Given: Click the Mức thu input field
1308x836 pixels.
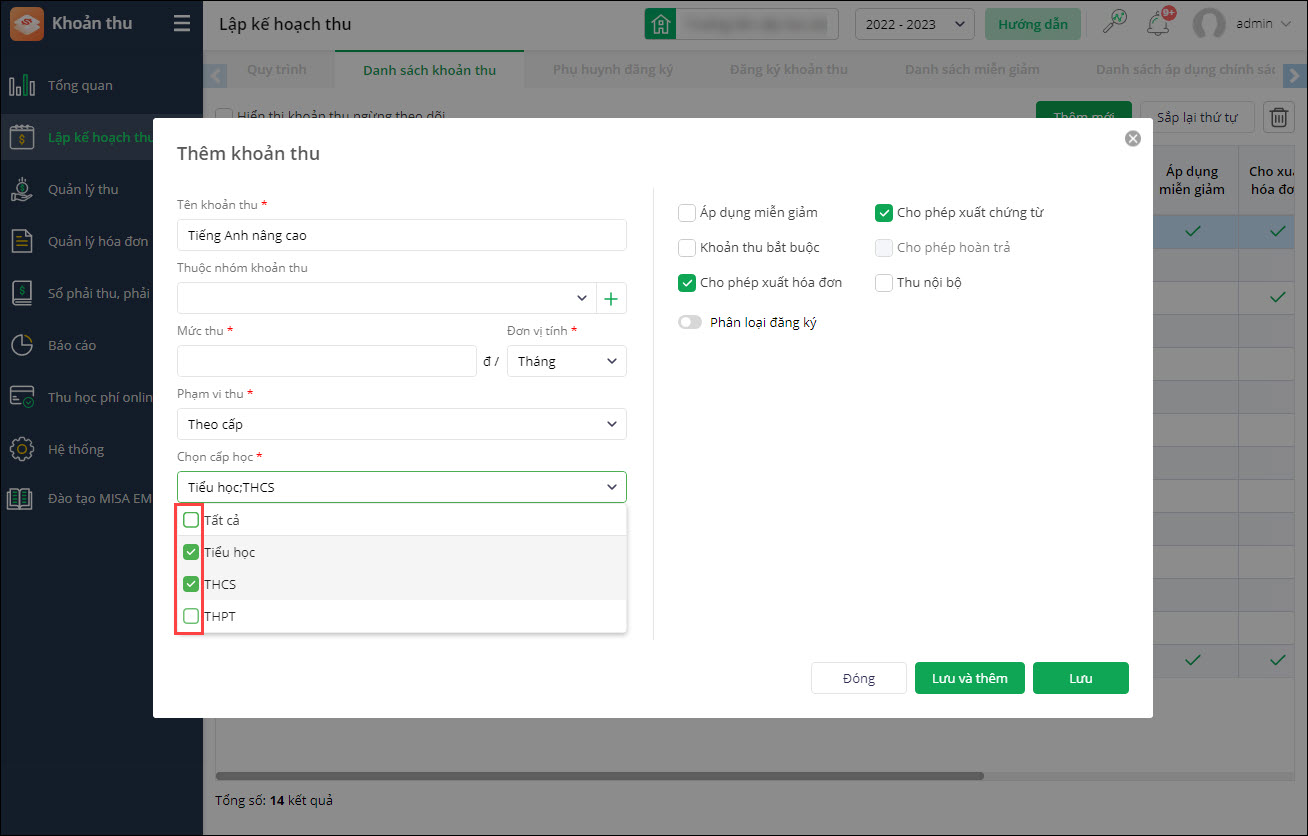Looking at the screenshot, I should coord(326,361).
